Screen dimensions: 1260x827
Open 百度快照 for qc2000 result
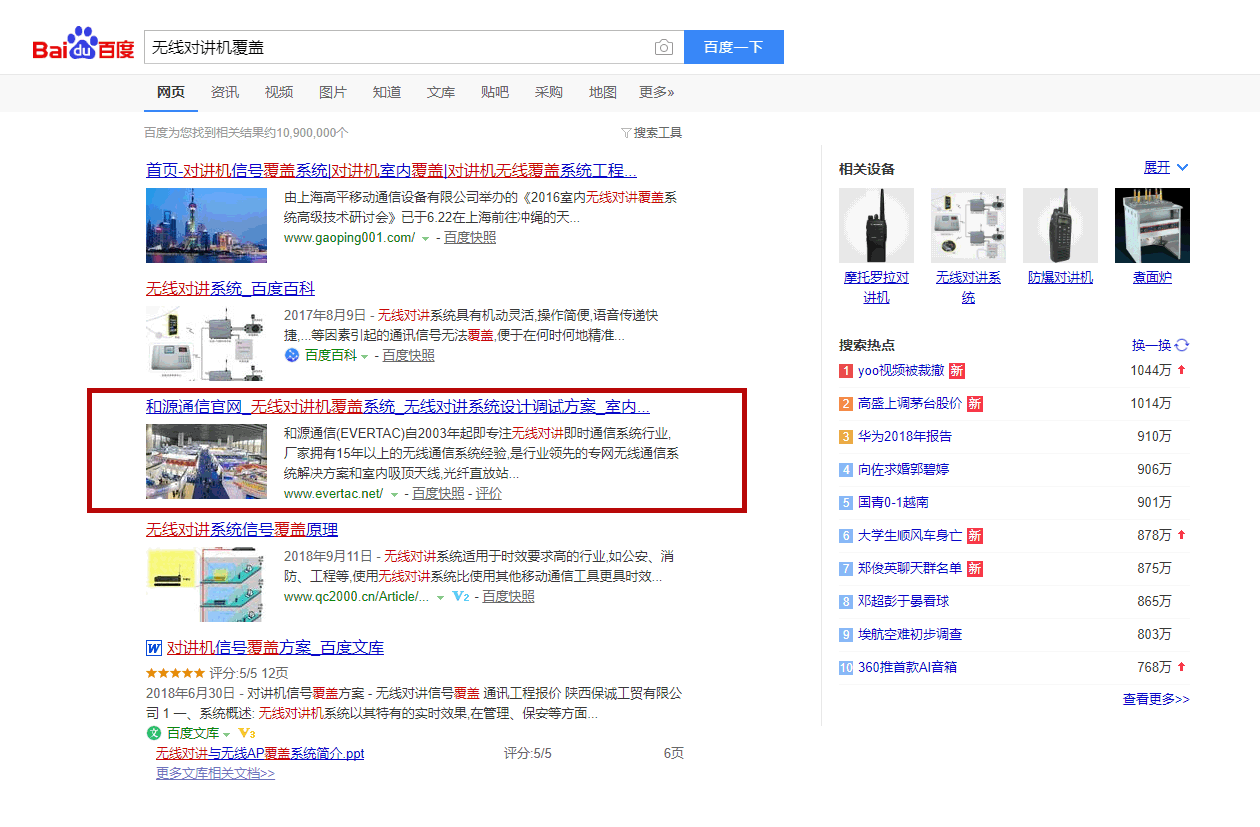pyautogui.click(x=508, y=596)
